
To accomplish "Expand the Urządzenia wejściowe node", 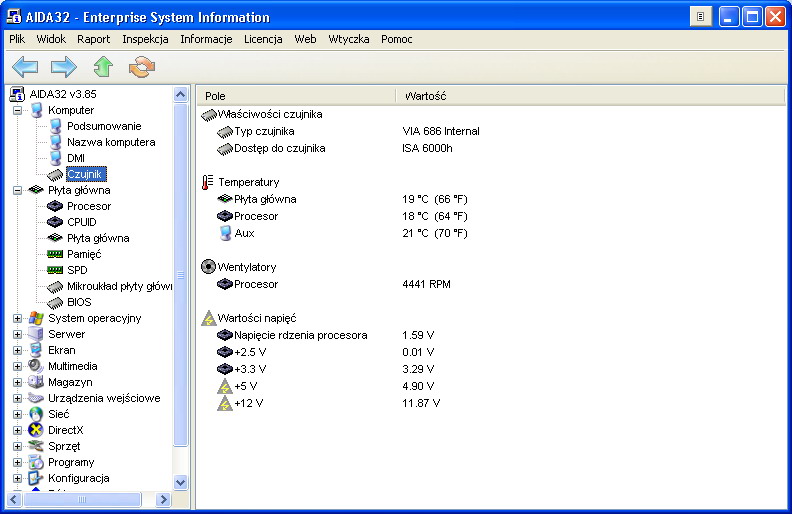I will (x=17, y=398).
